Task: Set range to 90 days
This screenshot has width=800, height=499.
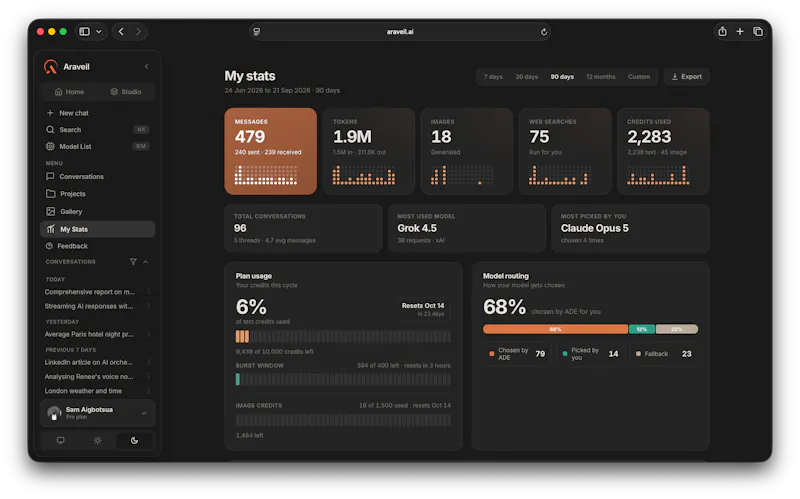Action: coord(562,77)
